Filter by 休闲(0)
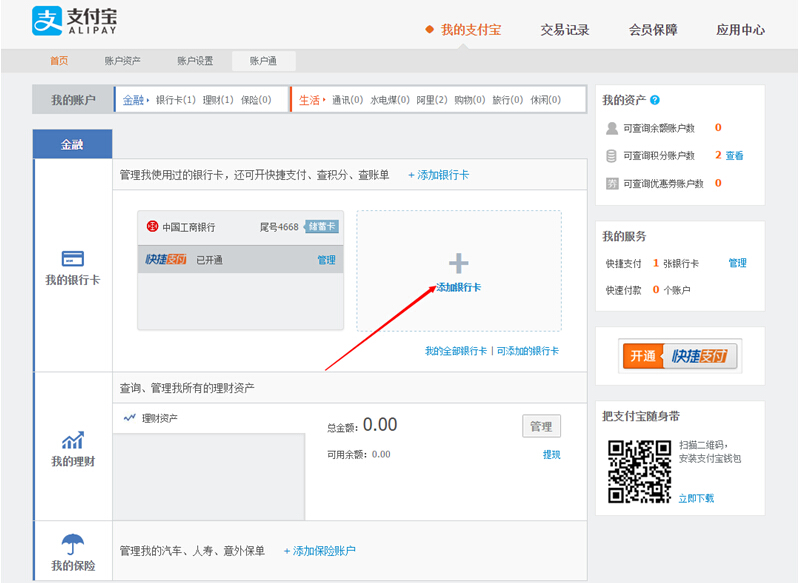This screenshot has height=583, width=800. point(545,100)
